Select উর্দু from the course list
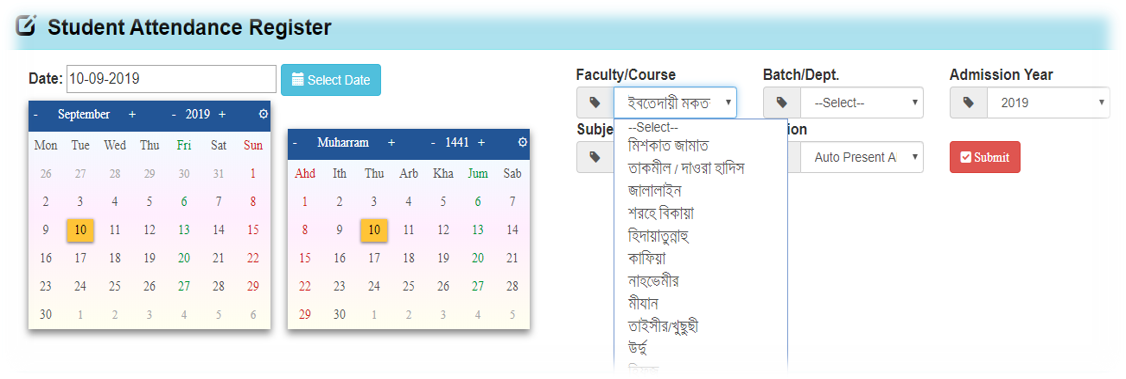 click(x=638, y=350)
